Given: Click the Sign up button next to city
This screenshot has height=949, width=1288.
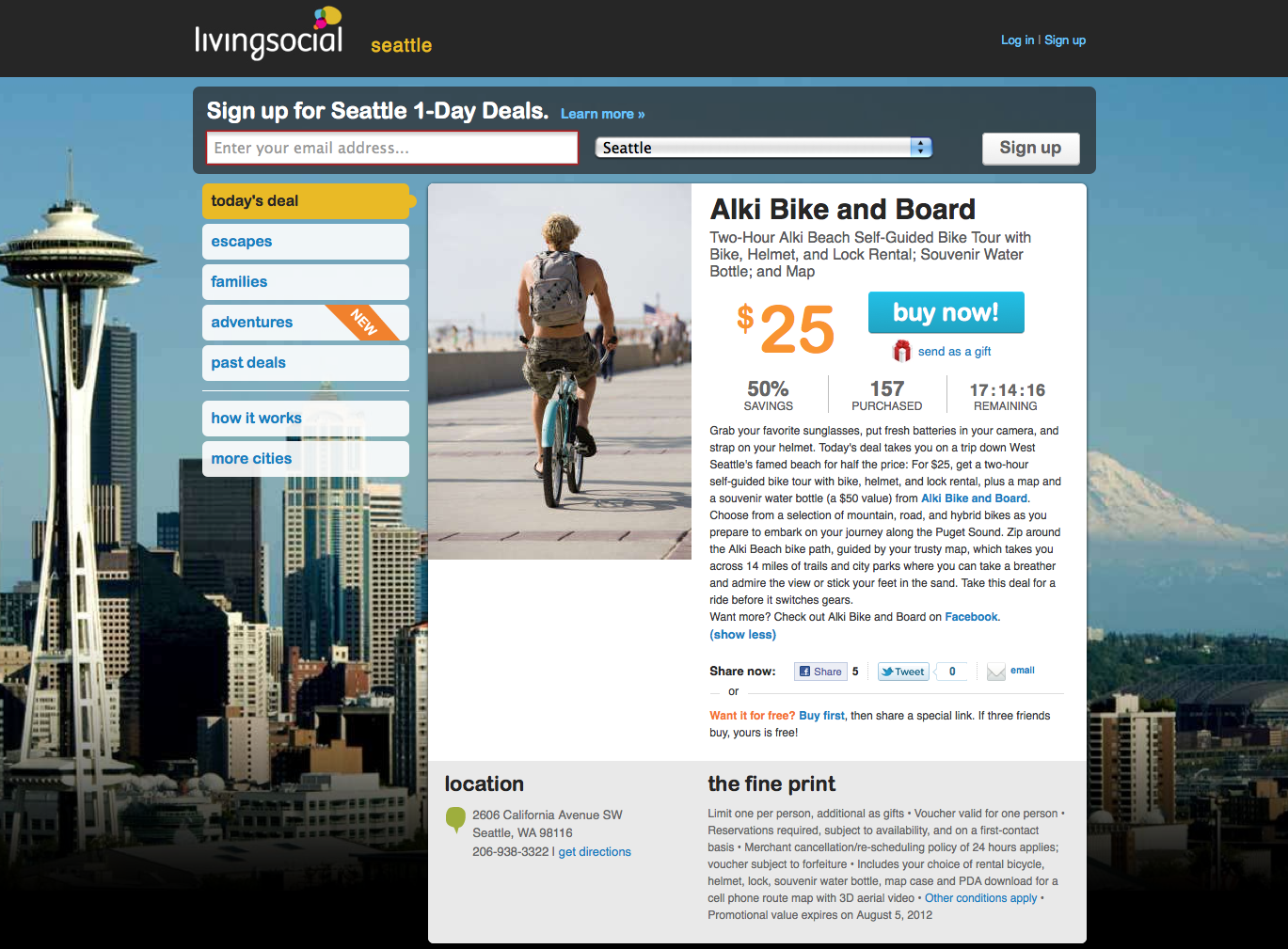Looking at the screenshot, I should click(1030, 148).
